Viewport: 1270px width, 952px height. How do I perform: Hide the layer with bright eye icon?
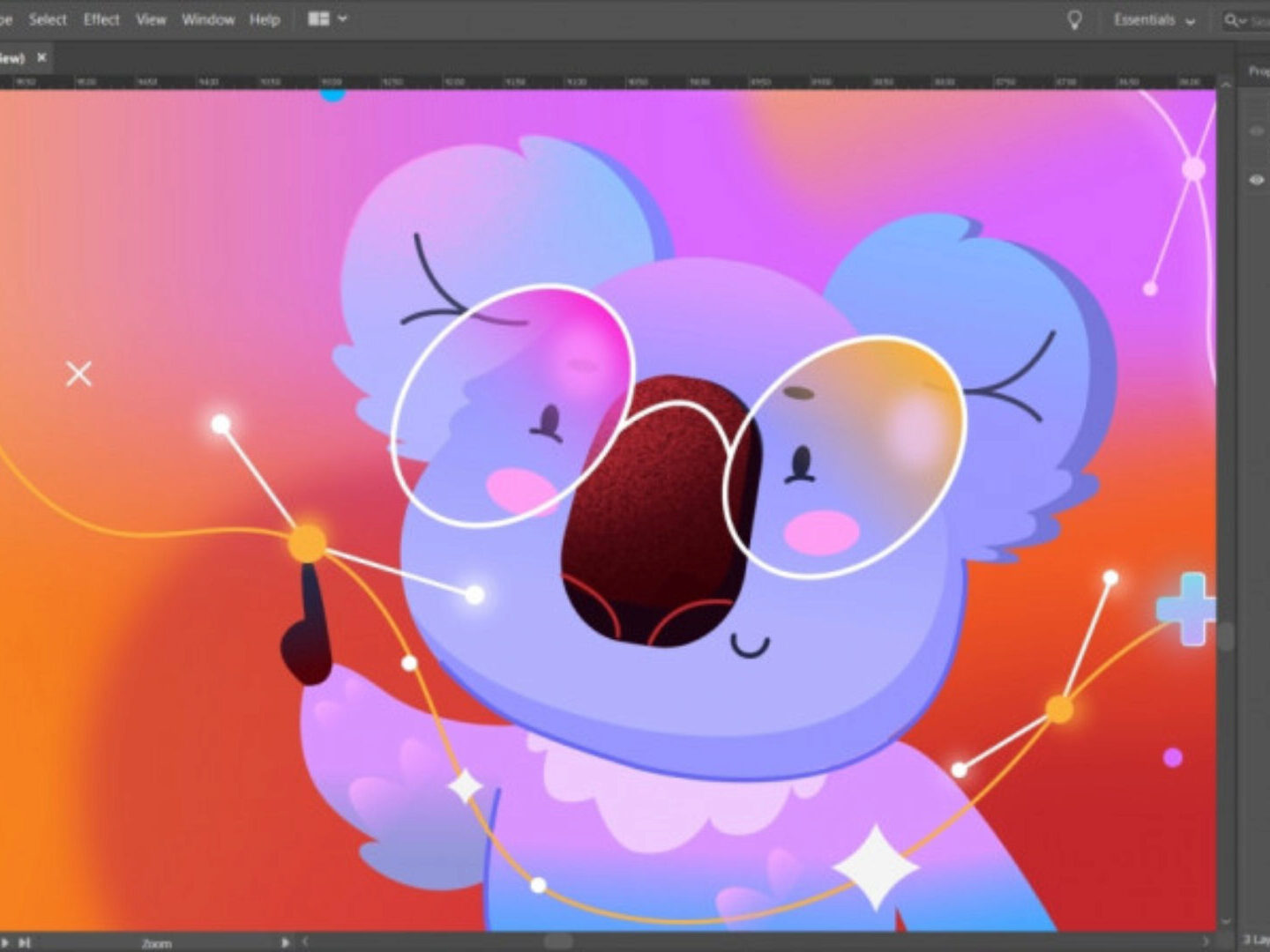tap(1257, 180)
